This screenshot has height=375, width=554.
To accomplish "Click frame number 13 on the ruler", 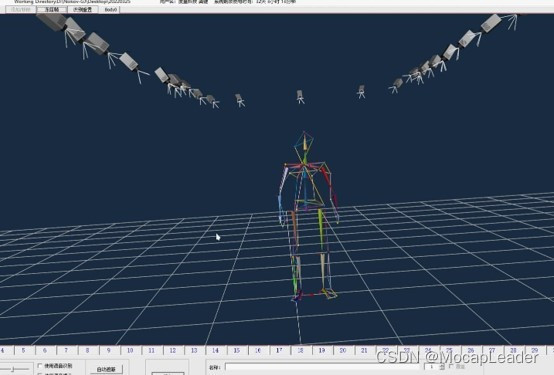I will pyautogui.click(x=194, y=350).
